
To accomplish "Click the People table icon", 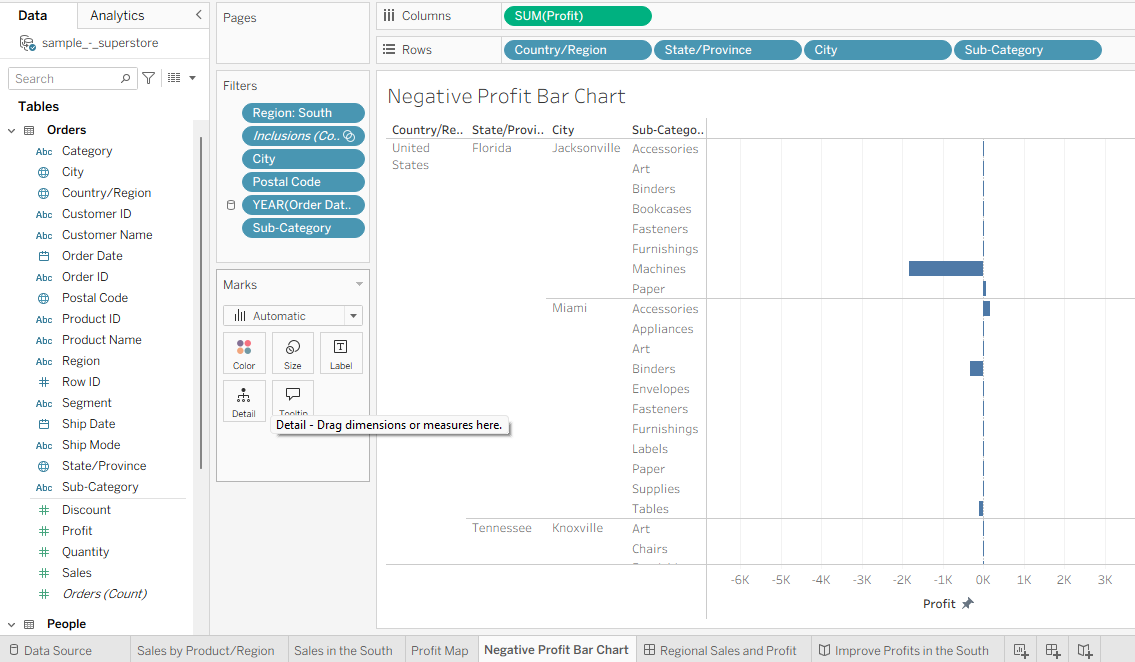I will point(30,624).
